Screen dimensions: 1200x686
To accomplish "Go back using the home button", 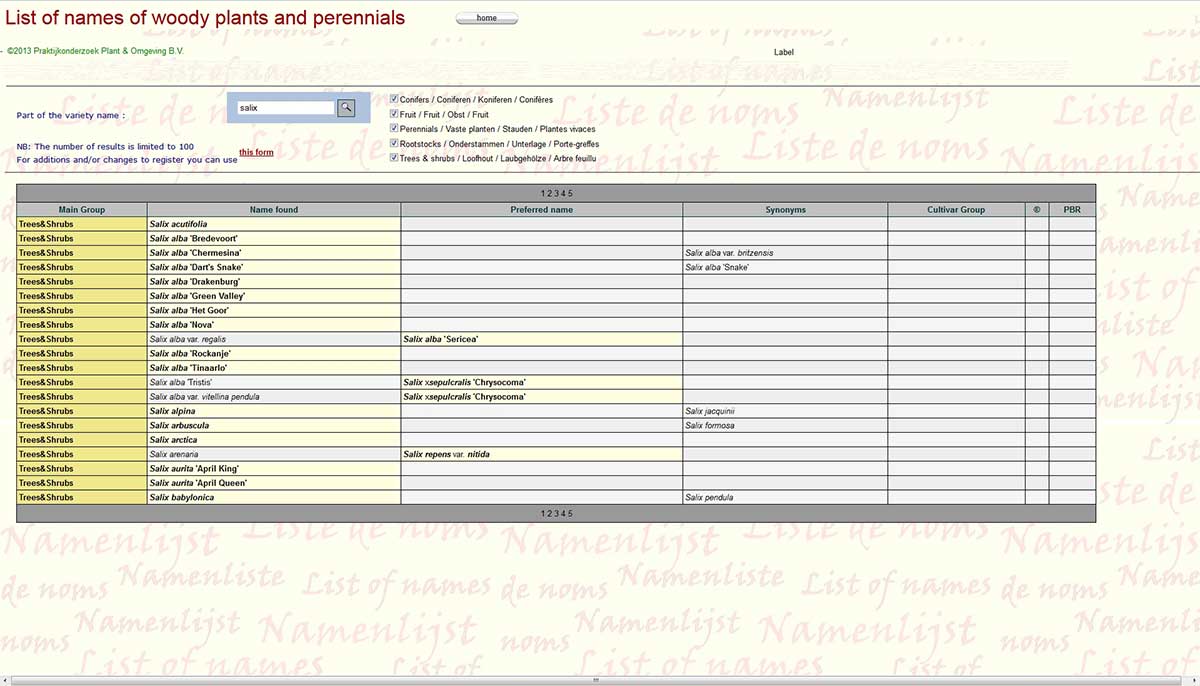I will click(487, 18).
